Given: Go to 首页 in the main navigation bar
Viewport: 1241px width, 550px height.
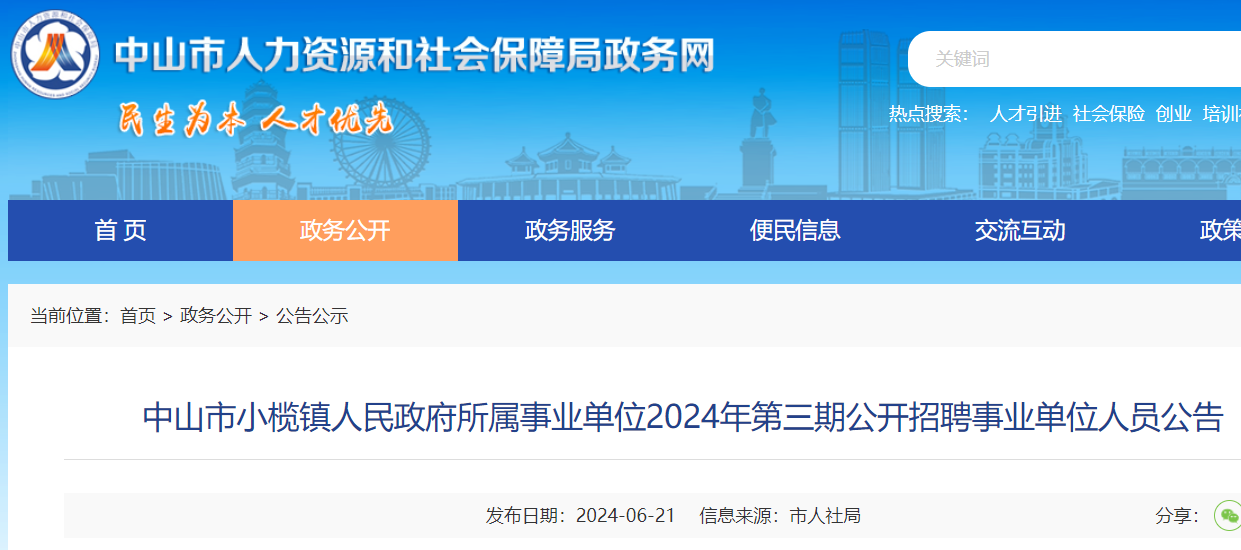Looking at the screenshot, I should tap(120, 231).
